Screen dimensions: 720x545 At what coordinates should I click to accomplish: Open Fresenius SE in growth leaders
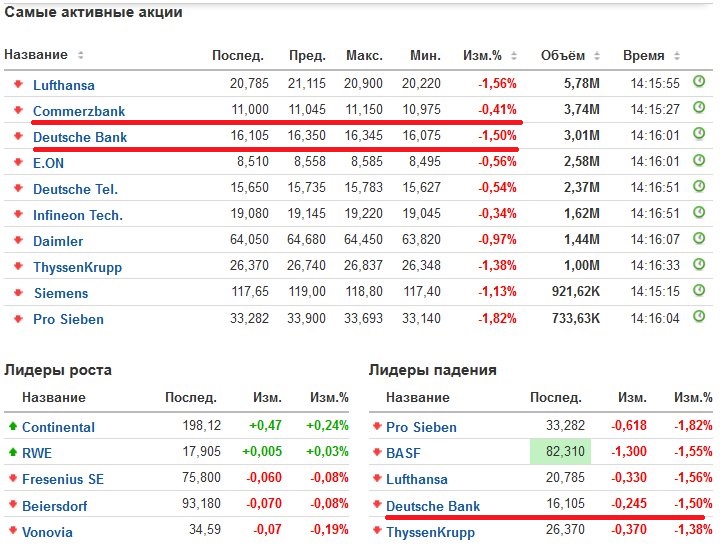(x=63, y=479)
